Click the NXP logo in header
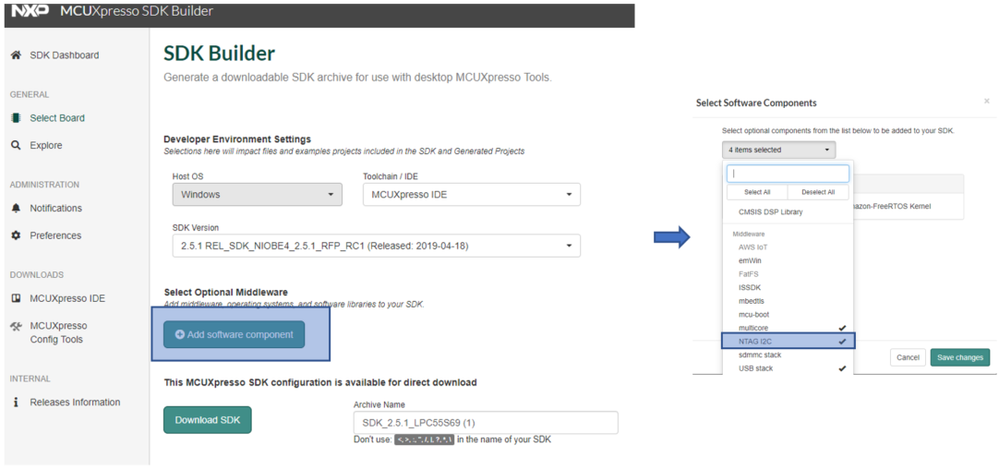 point(32,11)
